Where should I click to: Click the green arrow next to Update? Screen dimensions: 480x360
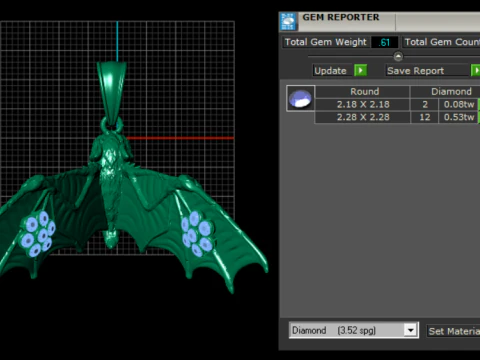coord(360,71)
